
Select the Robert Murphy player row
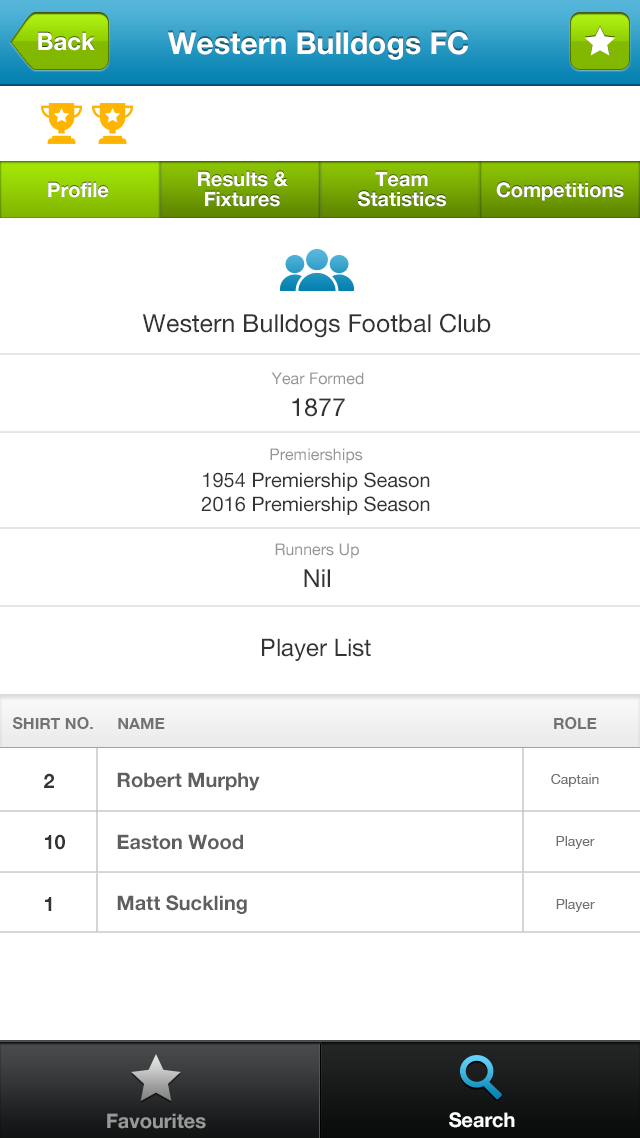coord(320,780)
